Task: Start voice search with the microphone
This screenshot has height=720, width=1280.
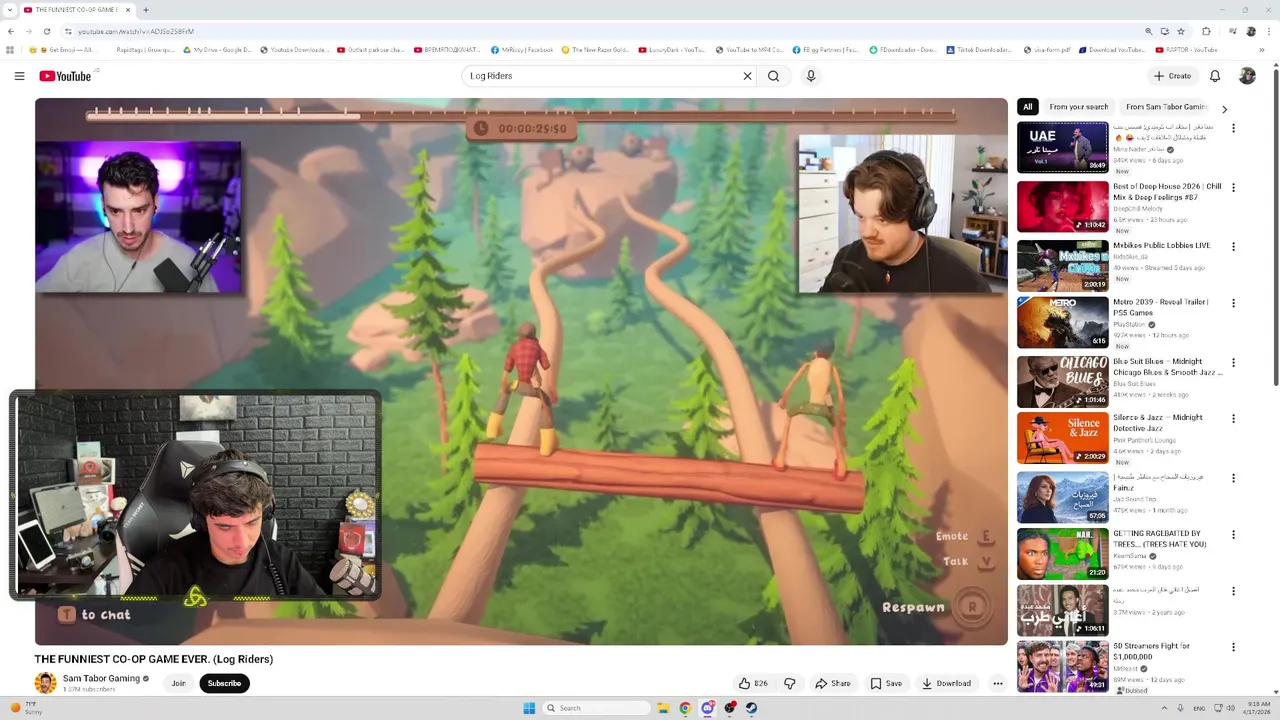Action: click(x=811, y=76)
